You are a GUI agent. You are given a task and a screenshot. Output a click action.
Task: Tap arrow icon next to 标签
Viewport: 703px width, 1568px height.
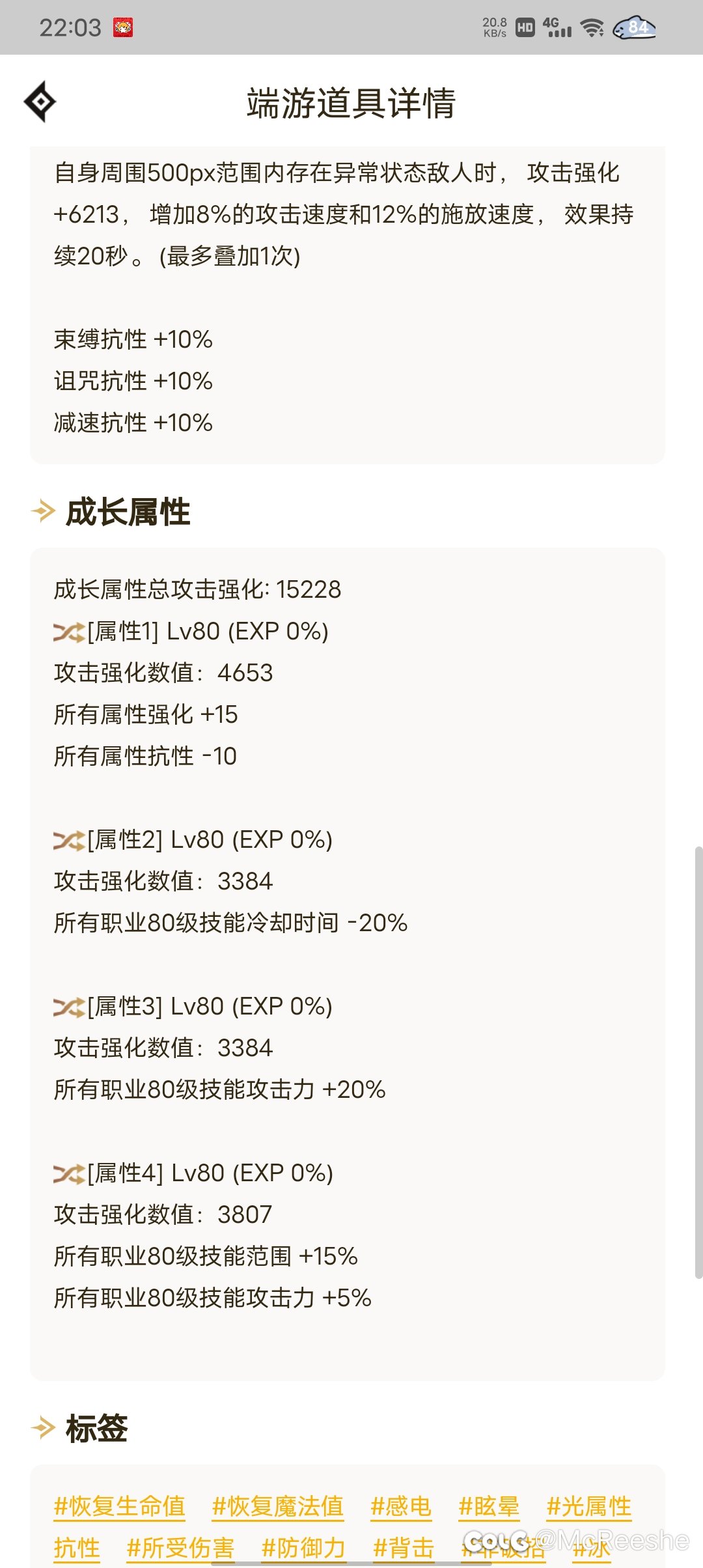tap(43, 1428)
